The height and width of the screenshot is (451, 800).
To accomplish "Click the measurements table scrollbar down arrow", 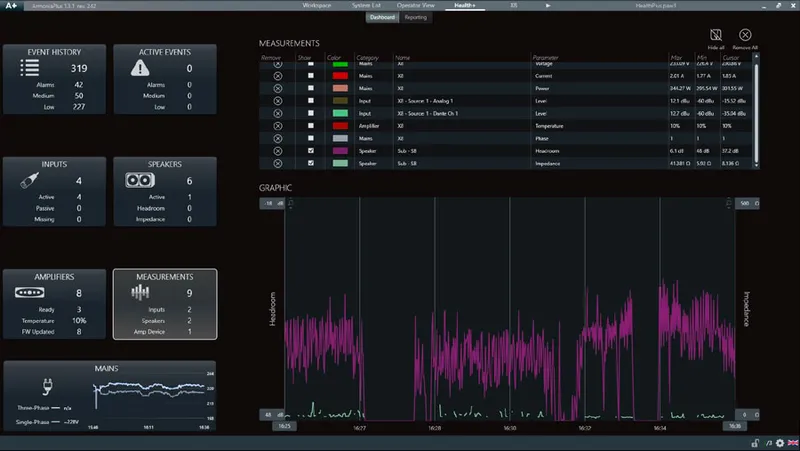I will point(756,165).
